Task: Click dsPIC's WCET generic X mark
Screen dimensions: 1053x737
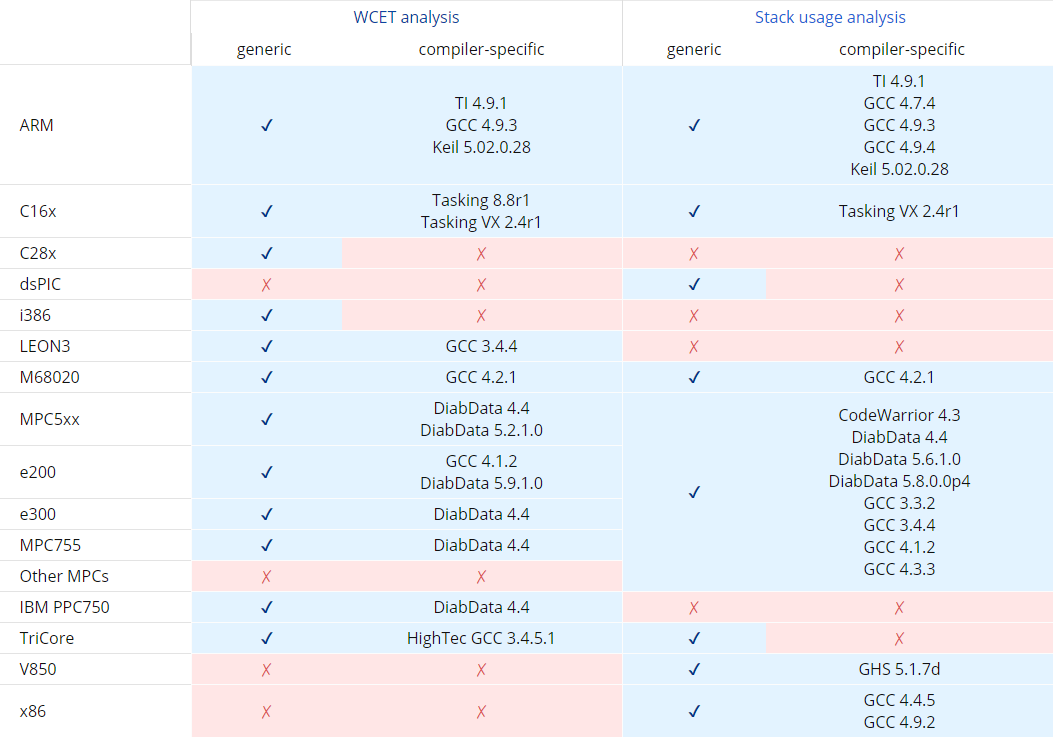Action: tap(267, 285)
